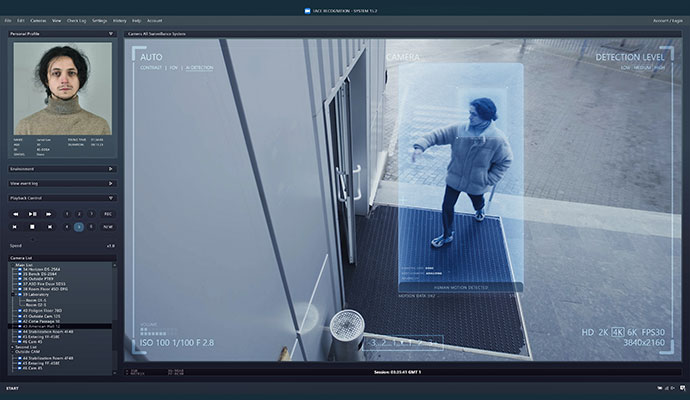Set detection level to MEDIUM
Image resolution: width=690 pixels, height=400 pixels.
tap(642, 68)
